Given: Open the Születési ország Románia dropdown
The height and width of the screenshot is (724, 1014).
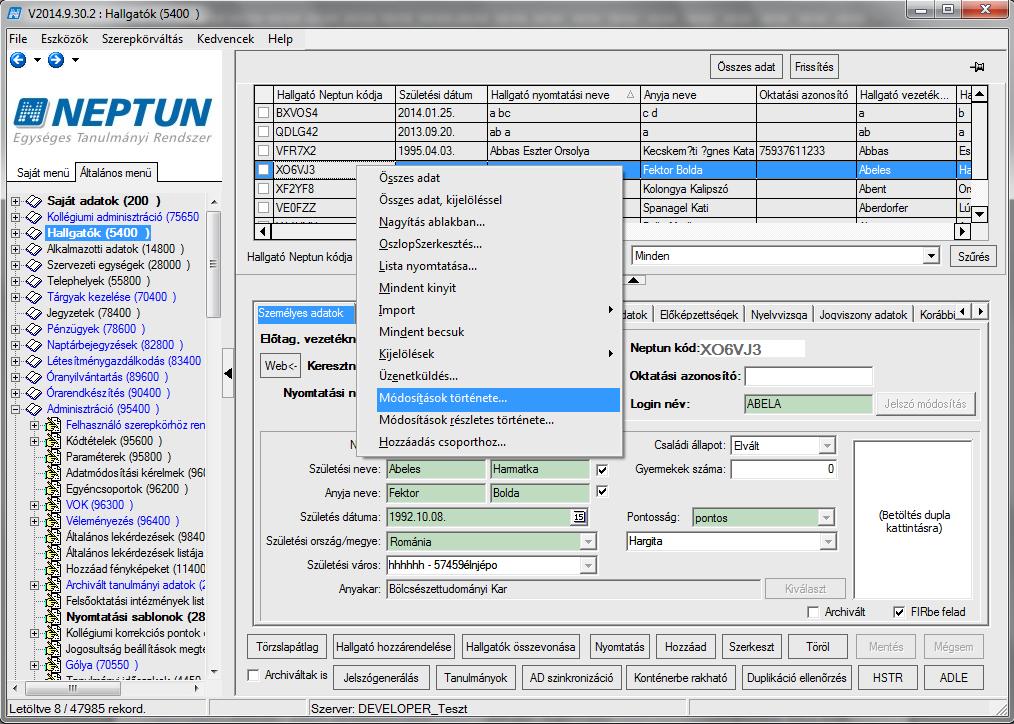Looking at the screenshot, I should pos(588,542).
